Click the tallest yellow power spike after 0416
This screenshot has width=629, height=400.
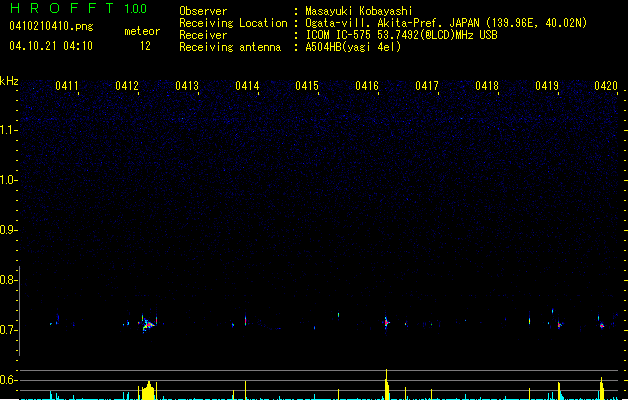[x=387, y=385]
